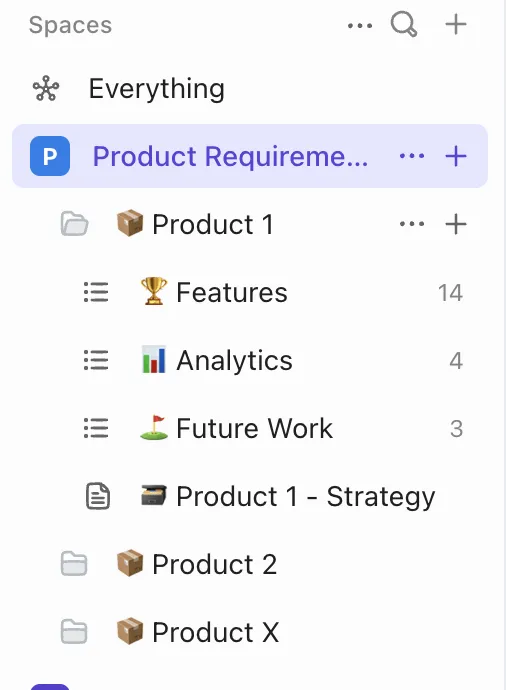Click the Everything label
The height and width of the screenshot is (690, 506).
pos(157,89)
